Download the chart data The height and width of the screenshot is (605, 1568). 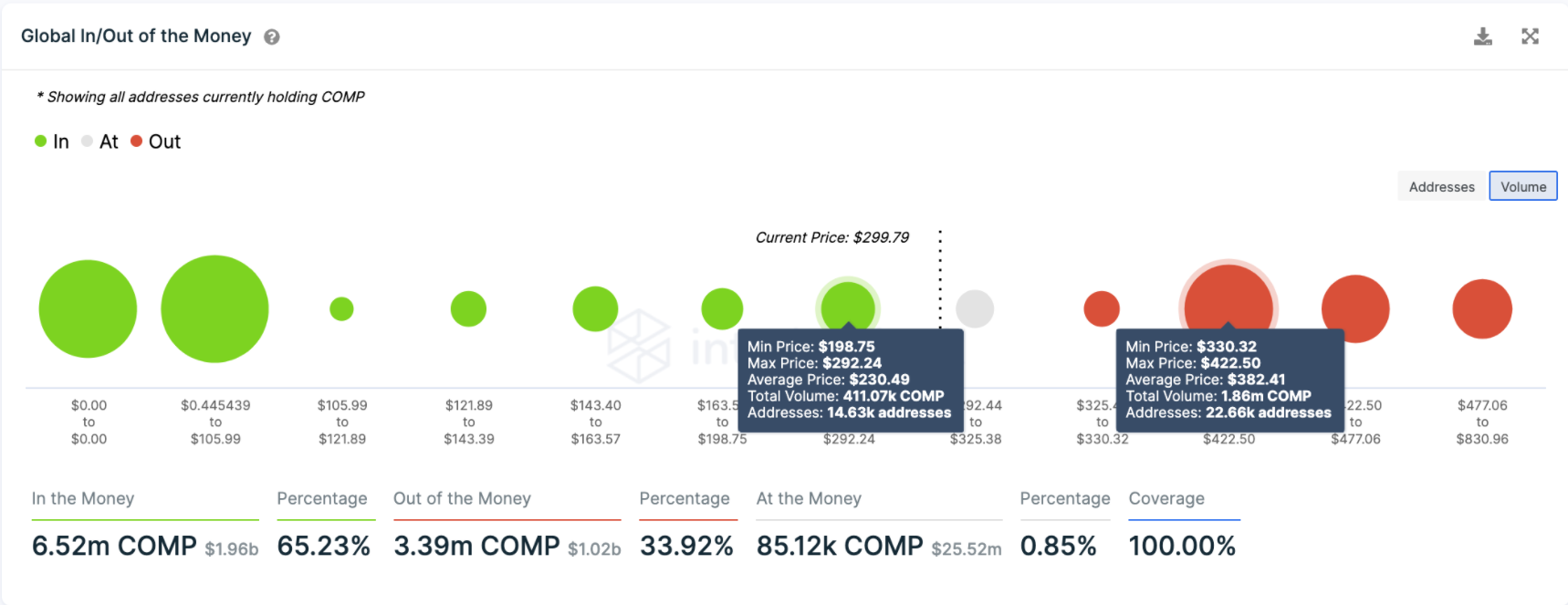coord(1483,37)
